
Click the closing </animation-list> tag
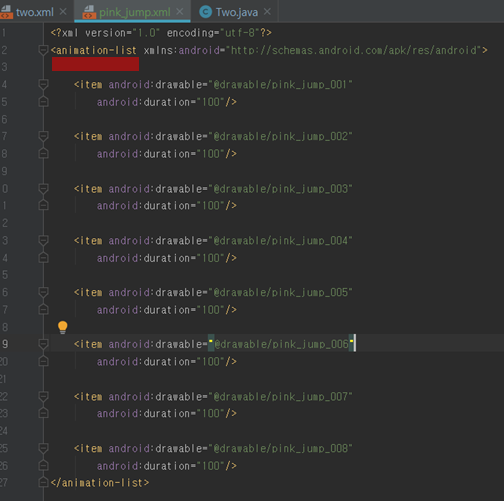pos(100,483)
